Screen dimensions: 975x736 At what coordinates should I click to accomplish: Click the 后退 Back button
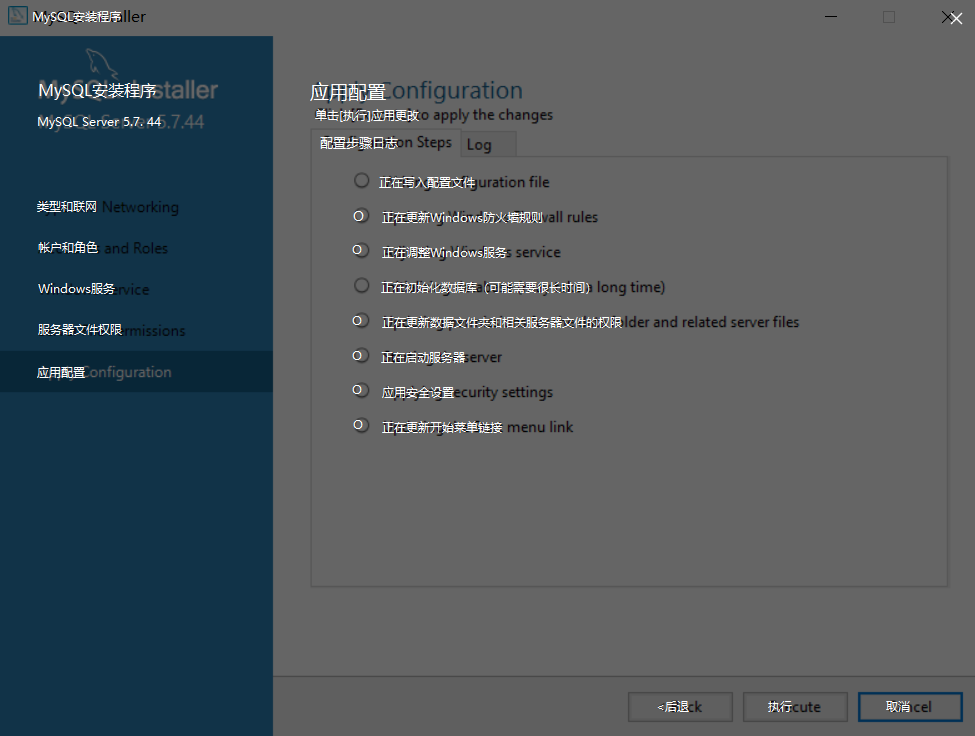pyautogui.click(x=680, y=707)
